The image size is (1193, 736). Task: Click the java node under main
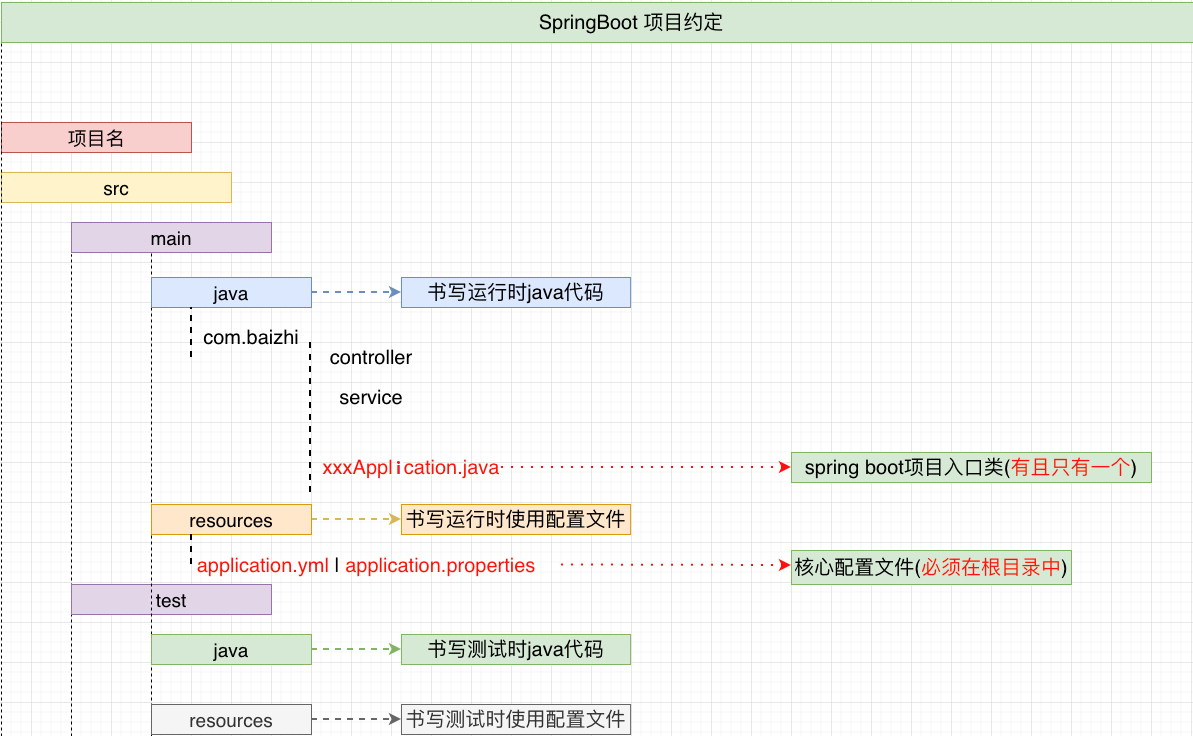[231, 292]
